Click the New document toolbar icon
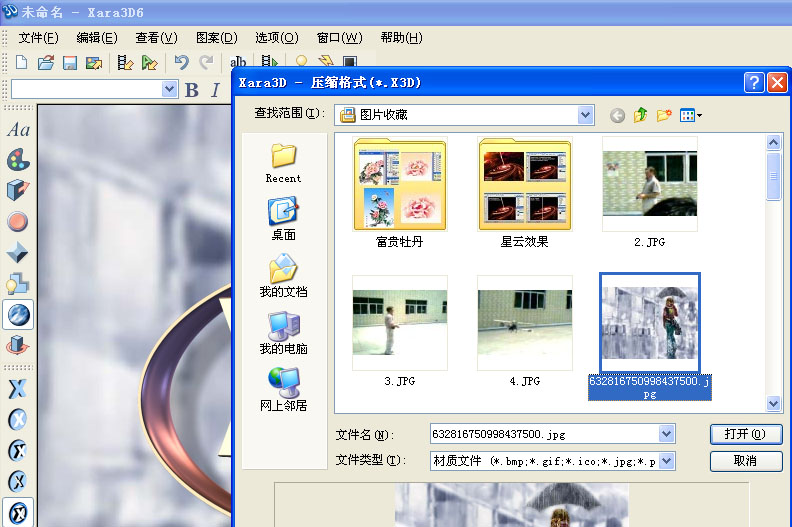The image size is (792, 527). click(21, 63)
